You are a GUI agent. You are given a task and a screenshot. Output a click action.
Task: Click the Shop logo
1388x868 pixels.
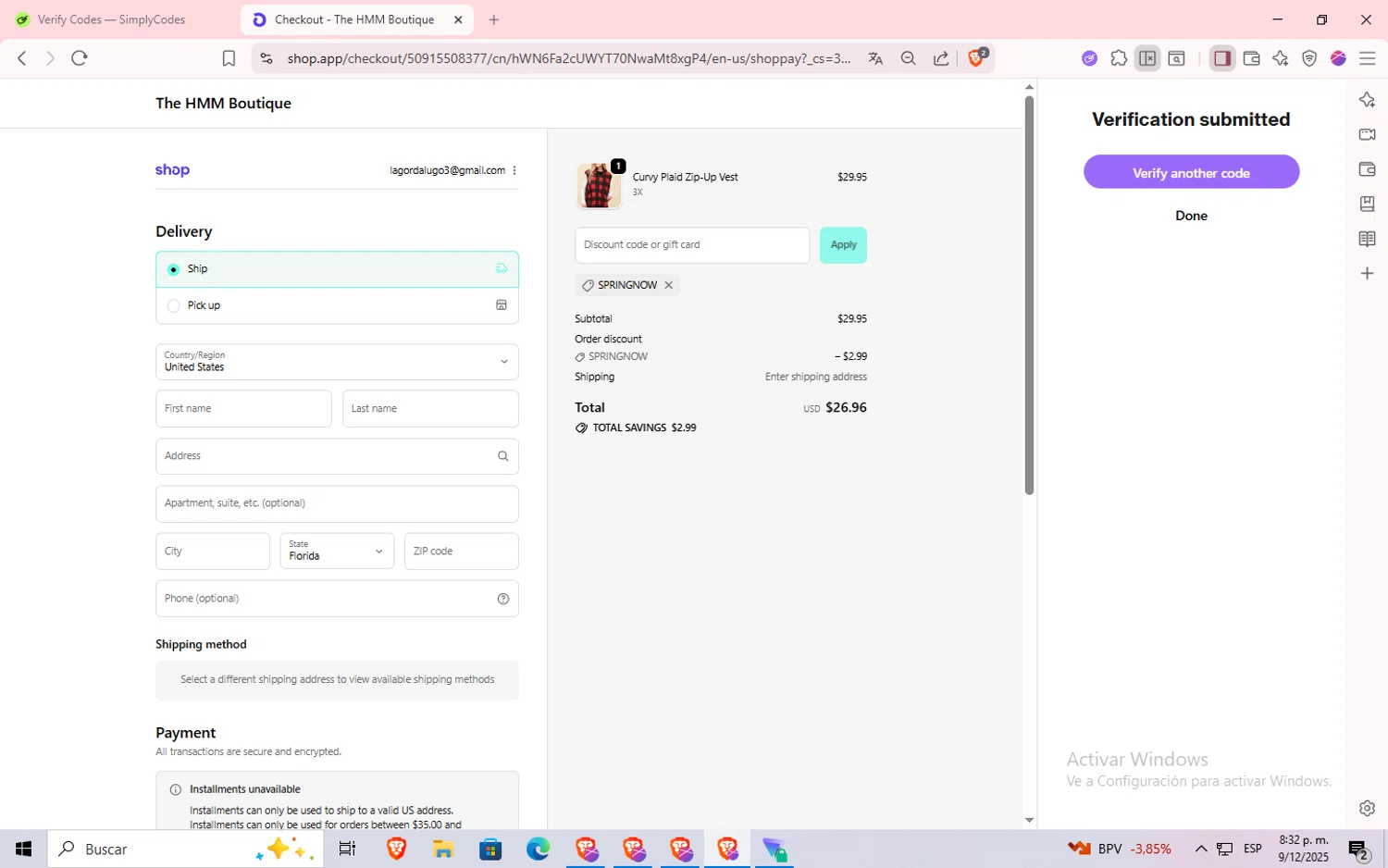(172, 170)
